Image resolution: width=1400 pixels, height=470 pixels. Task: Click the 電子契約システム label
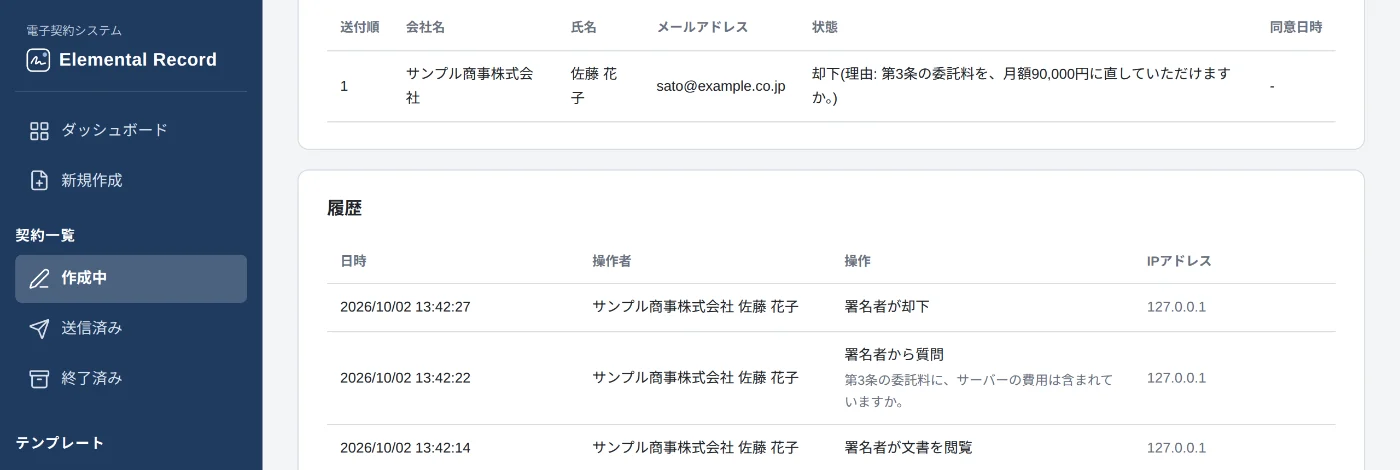(74, 31)
